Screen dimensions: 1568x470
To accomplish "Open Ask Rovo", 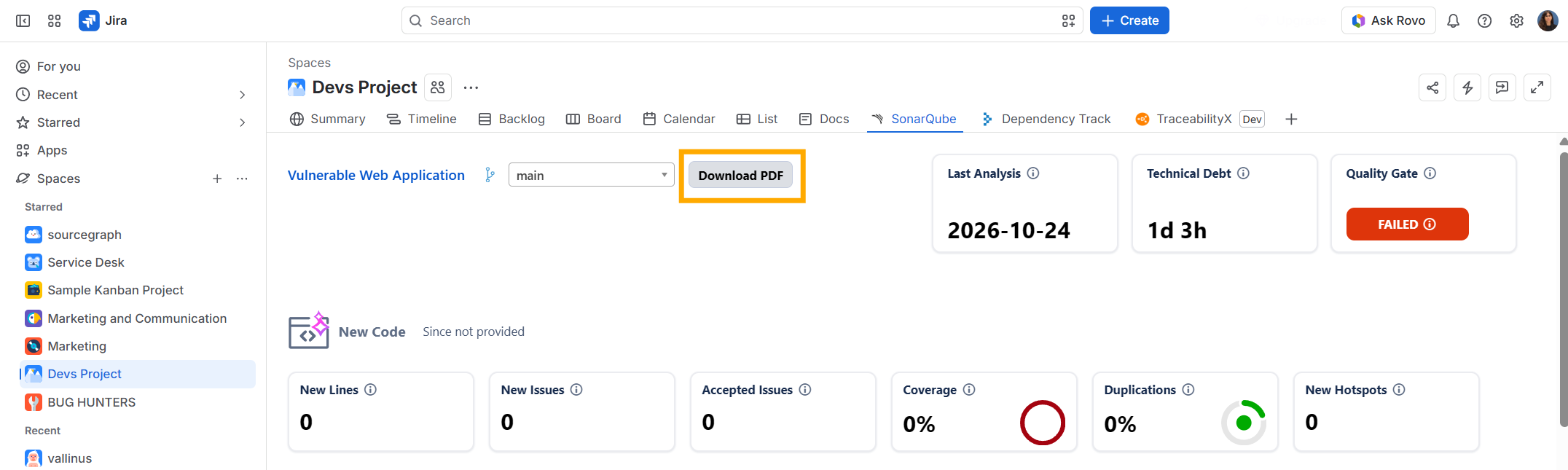I will point(1388,20).
